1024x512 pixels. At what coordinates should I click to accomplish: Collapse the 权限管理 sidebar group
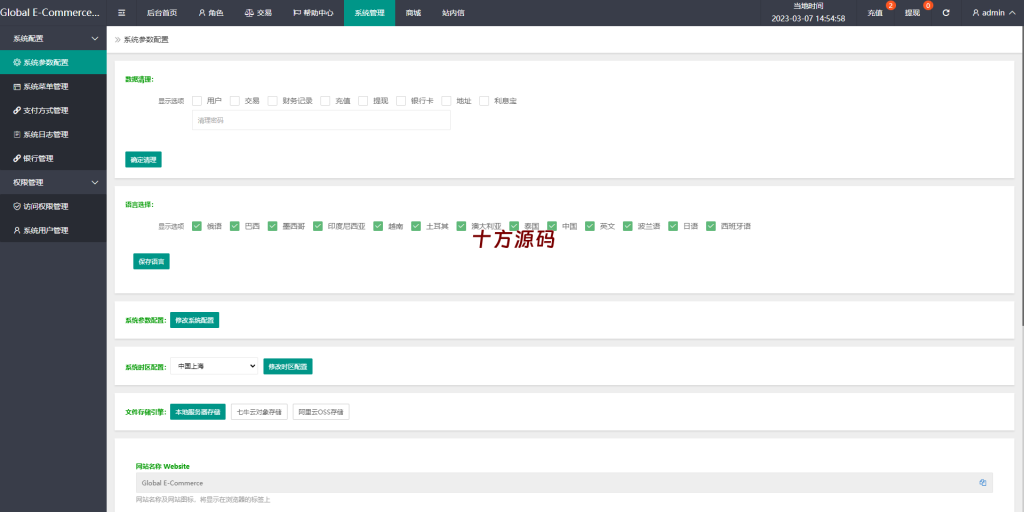[x=53, y=182]
